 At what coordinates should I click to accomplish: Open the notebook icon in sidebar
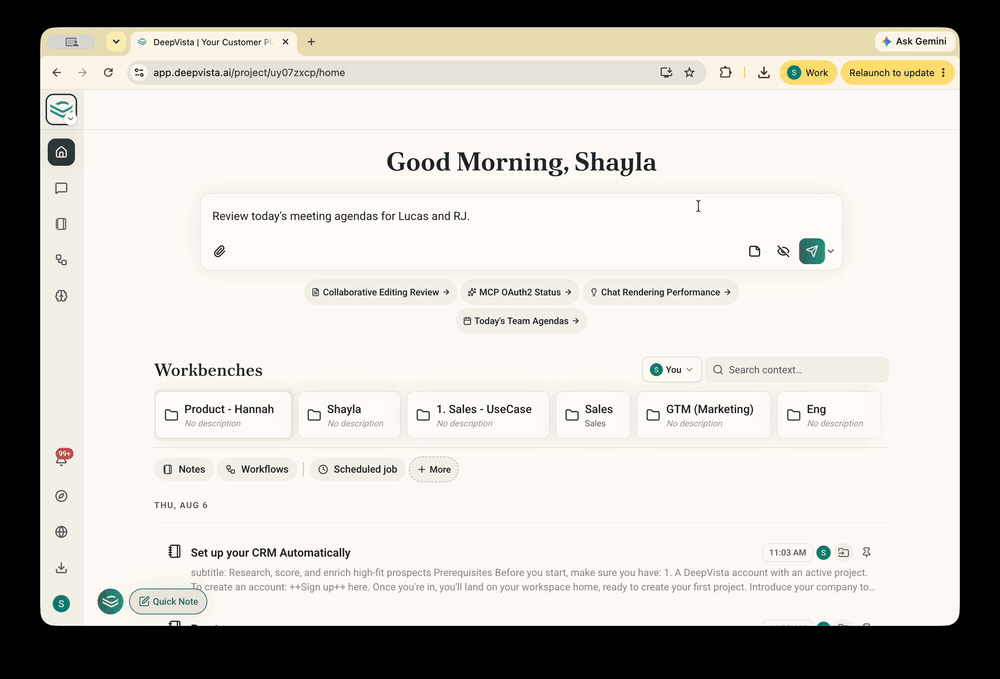click(61, 224)
